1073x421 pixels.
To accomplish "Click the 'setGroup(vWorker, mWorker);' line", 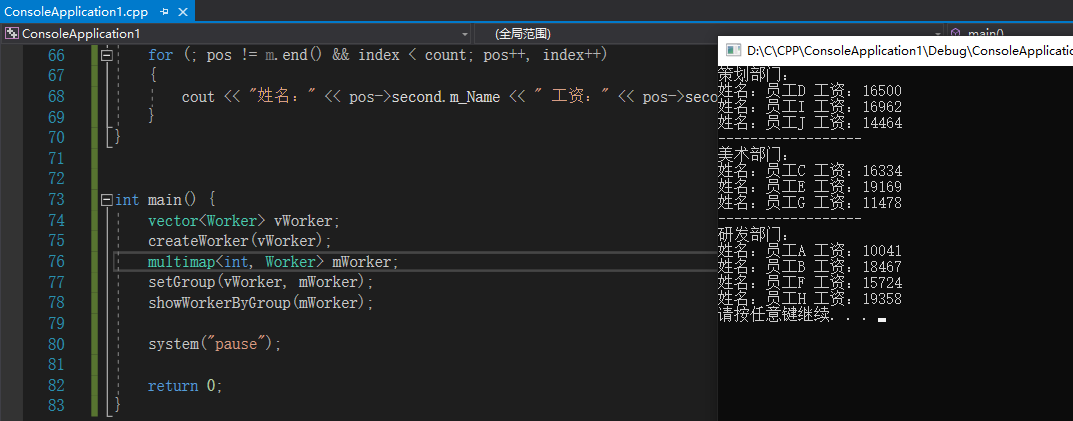I will (261, 282).
